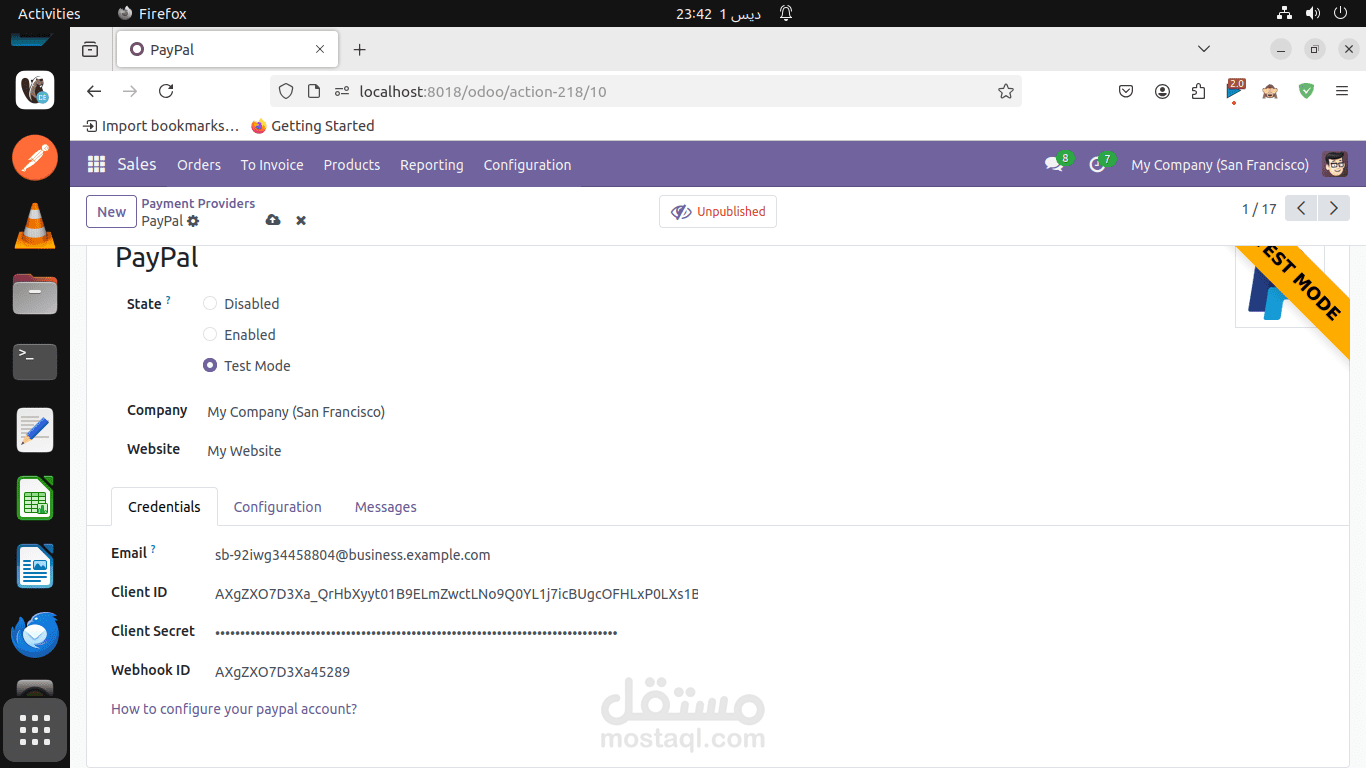The height and width of the screenshot is (768, 1366).
Task: Open a new Firefox tab
Action: pos(360,49)
